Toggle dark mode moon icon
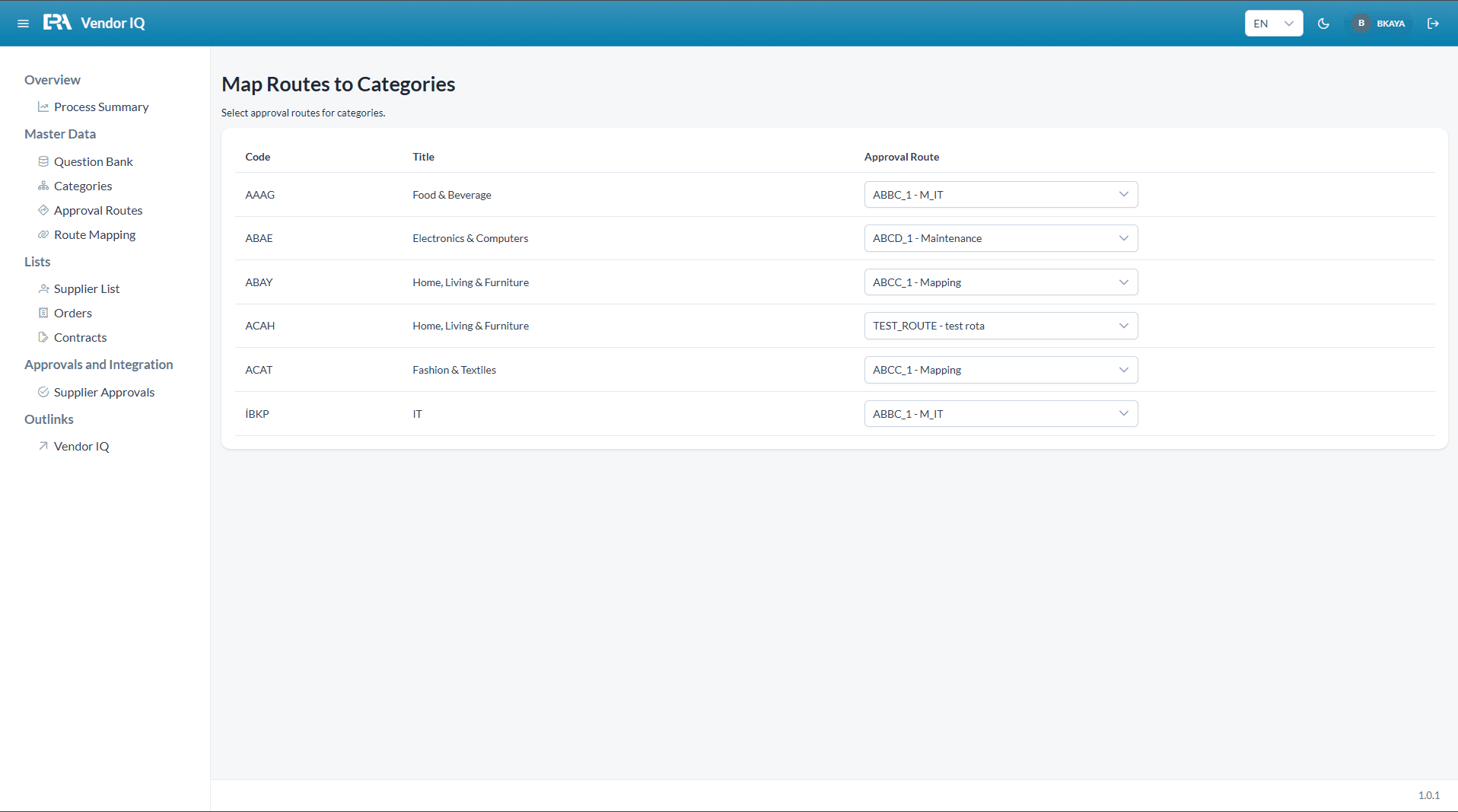This screenshot has width=1458, height=812. point(1323,24)
